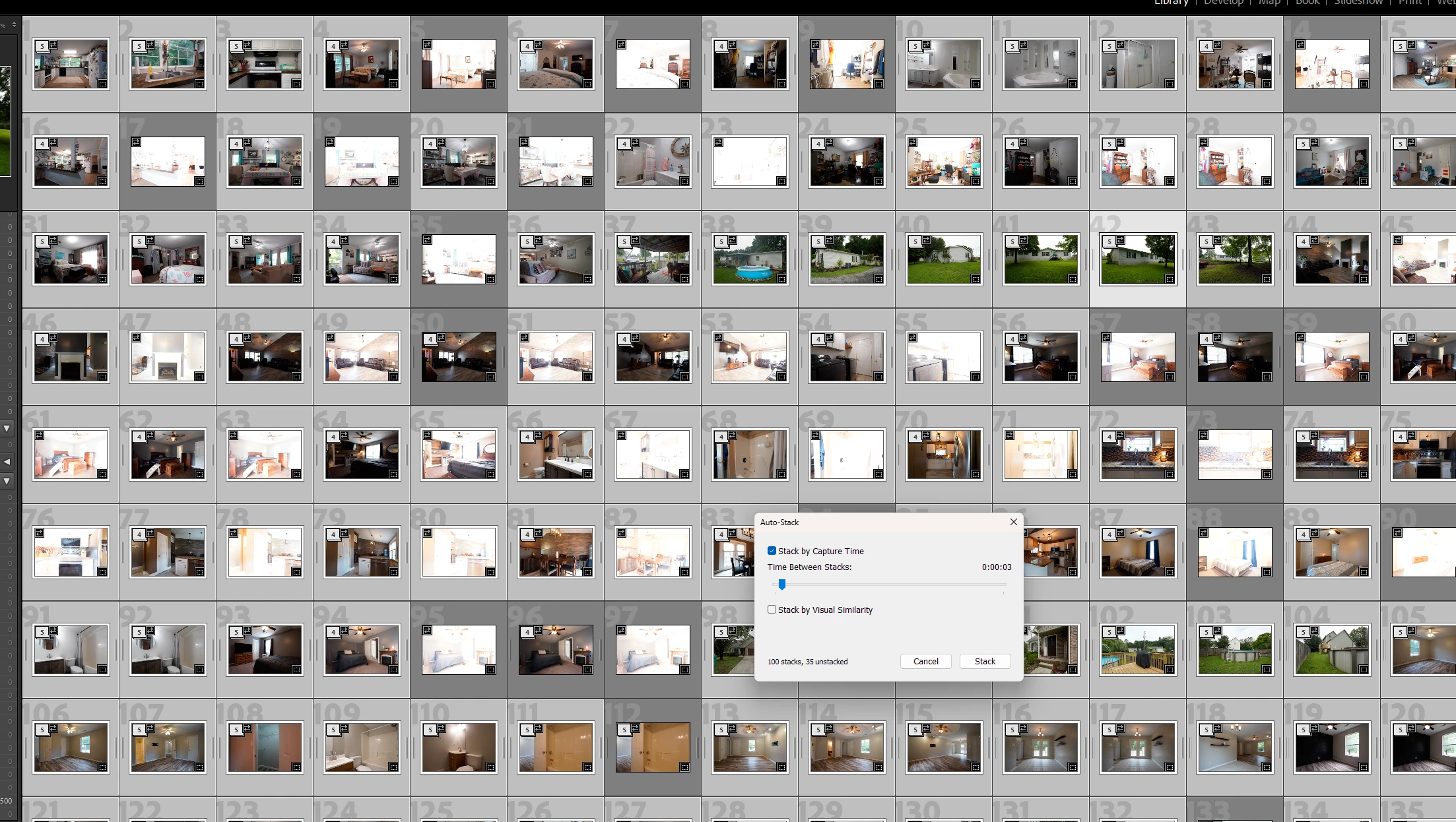The height and width of the screenshot is (822, 1456).
Task: Switch to the Library module
Action: 1171,3
